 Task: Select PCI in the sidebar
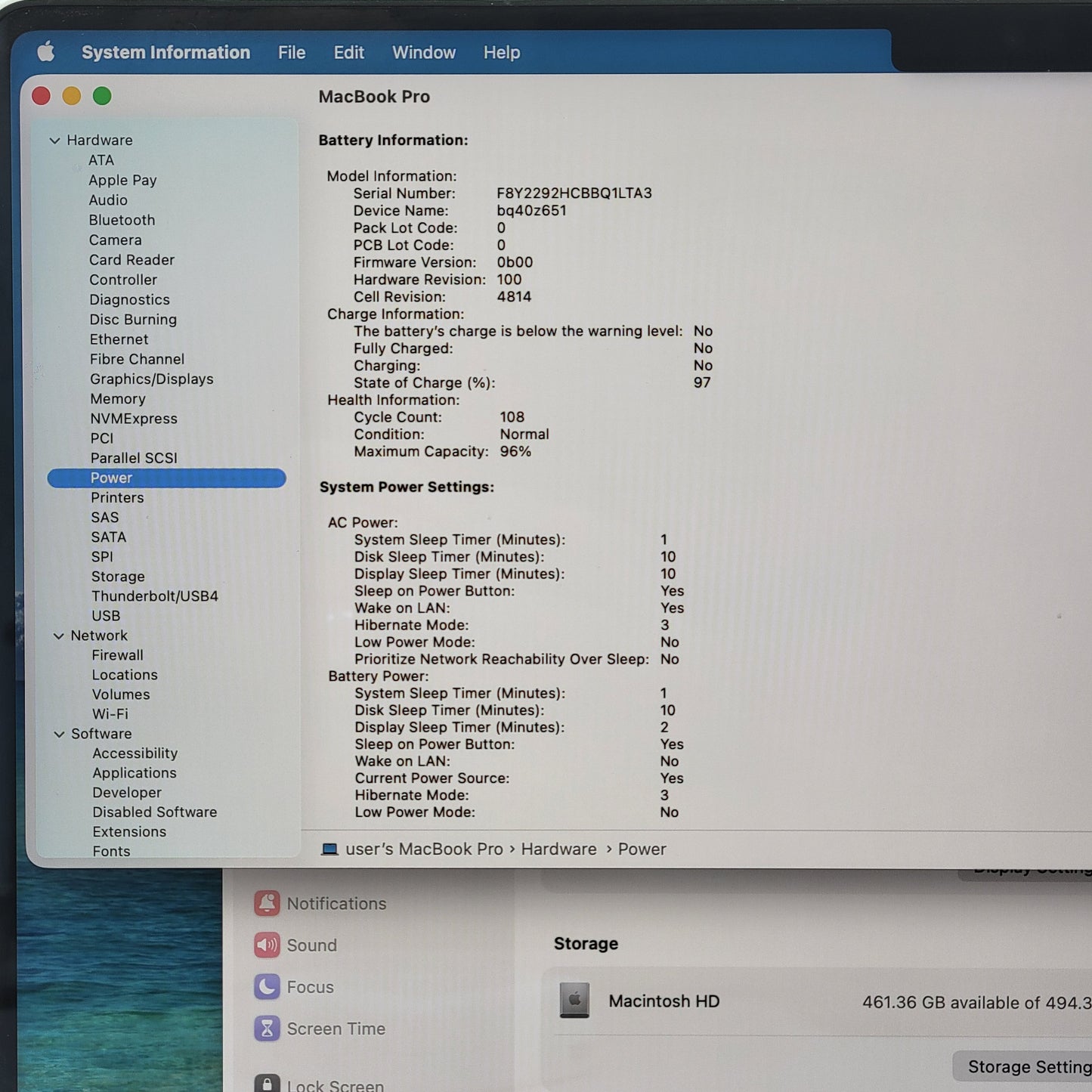102,438
